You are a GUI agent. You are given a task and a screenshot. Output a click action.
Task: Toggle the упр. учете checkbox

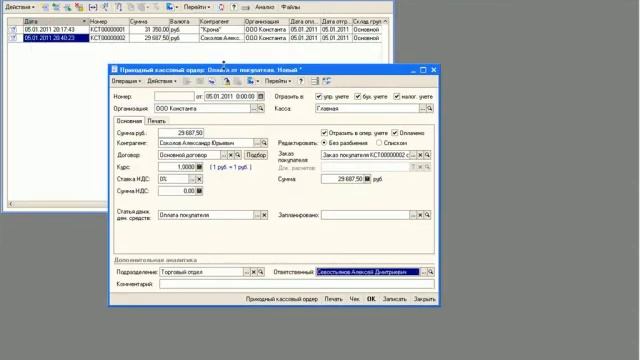click(319, 97)
